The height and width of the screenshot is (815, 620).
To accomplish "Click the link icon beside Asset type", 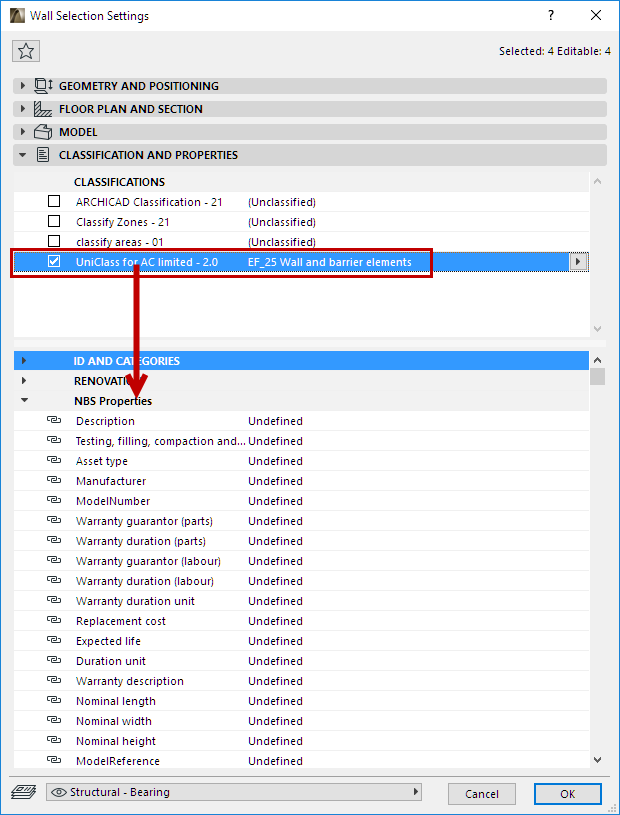I will tap(54, 461).
